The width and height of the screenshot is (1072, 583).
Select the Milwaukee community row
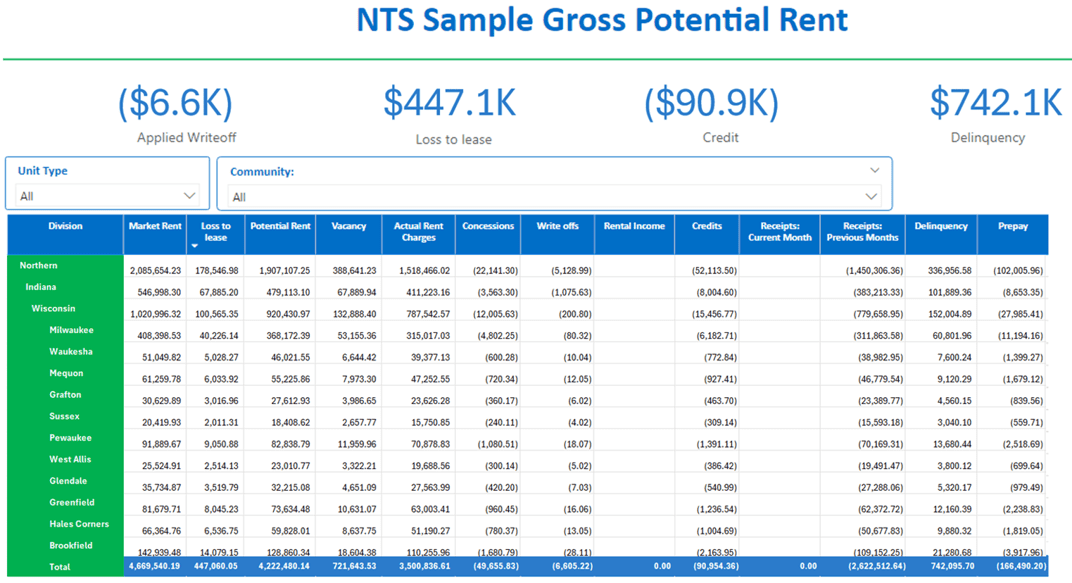point(71,330)
